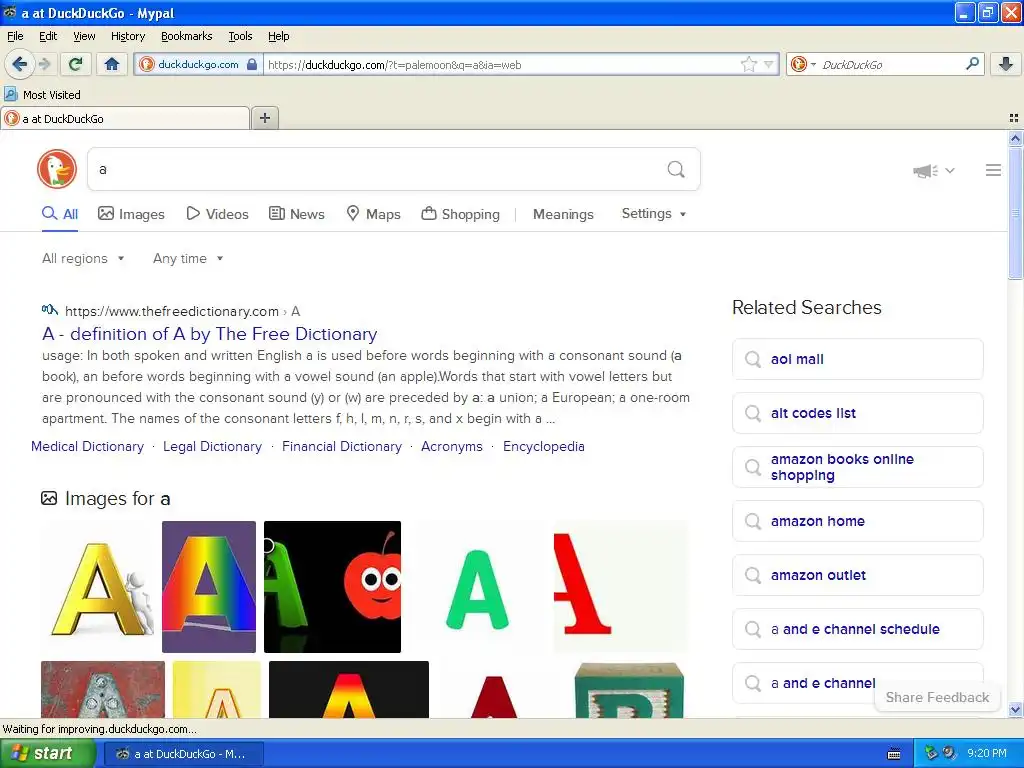The height and width of the screenshot is (768, 1024).
Task: Go back with the Back arrow button
Action: pos(19,64)
